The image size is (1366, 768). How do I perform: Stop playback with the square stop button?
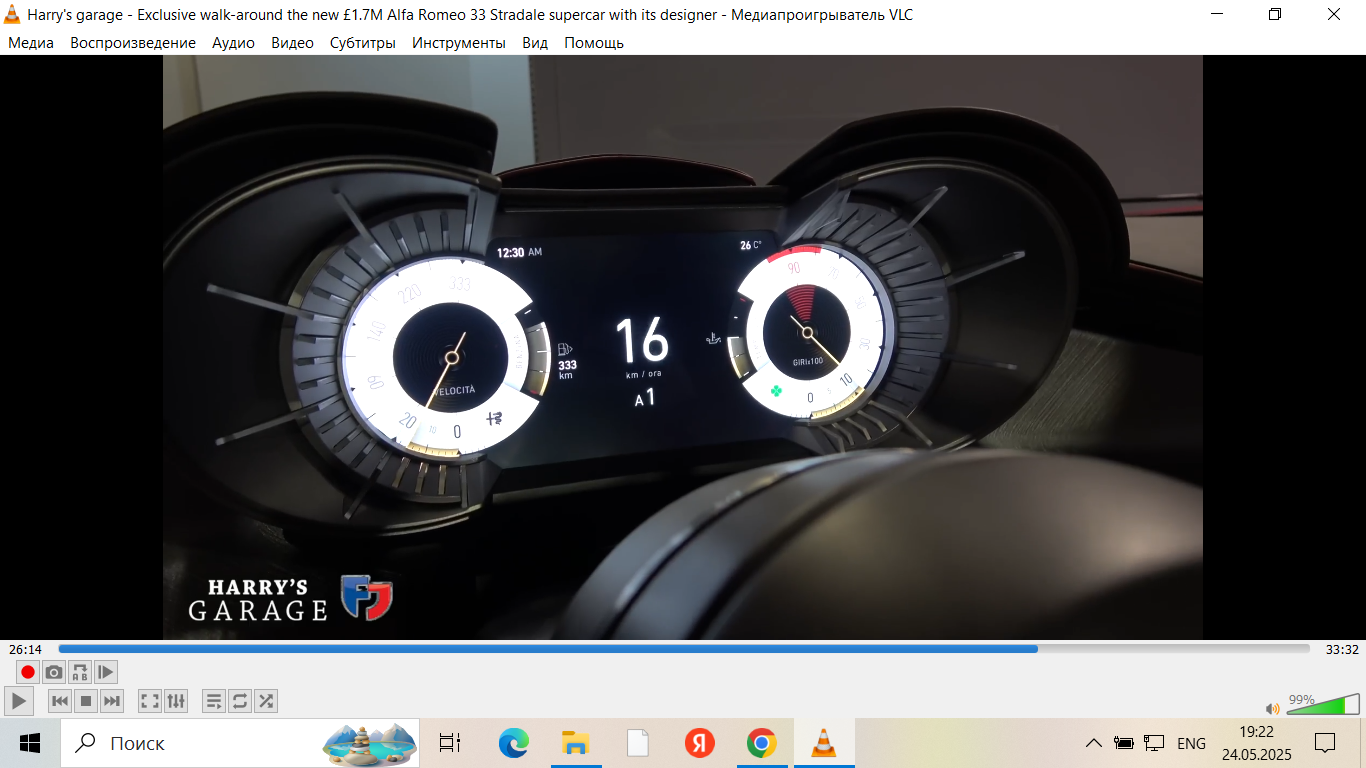click(86, 701)
